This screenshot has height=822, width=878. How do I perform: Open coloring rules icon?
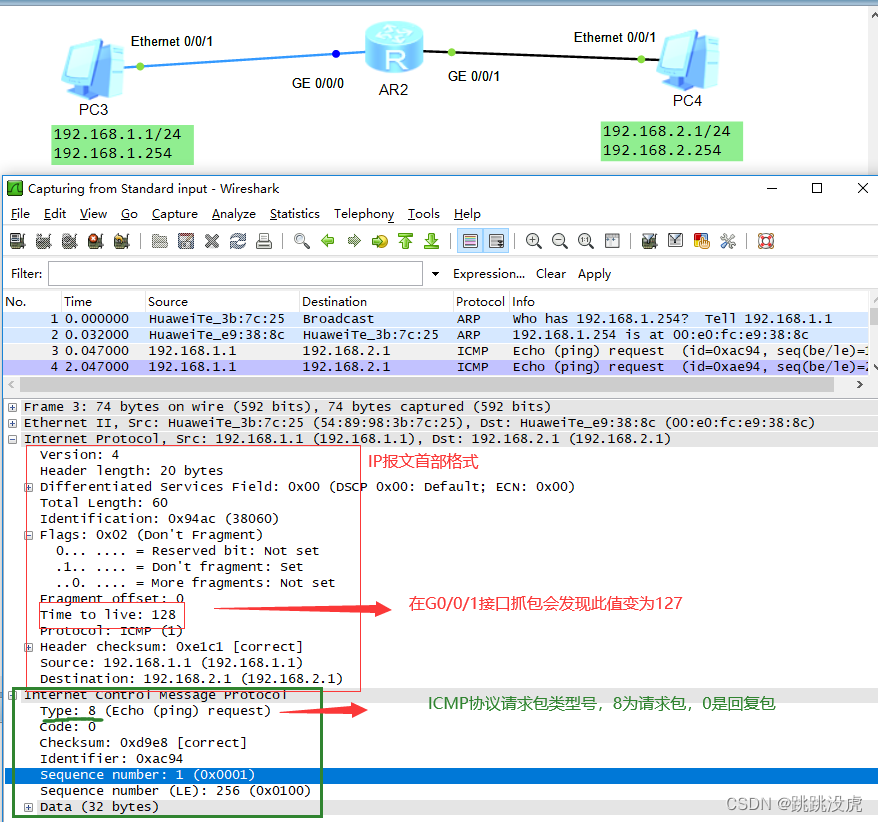tap(702, 241)
